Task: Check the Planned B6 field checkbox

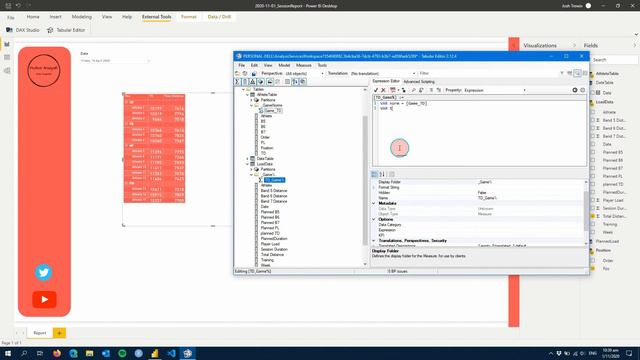Action: [593, 160]
